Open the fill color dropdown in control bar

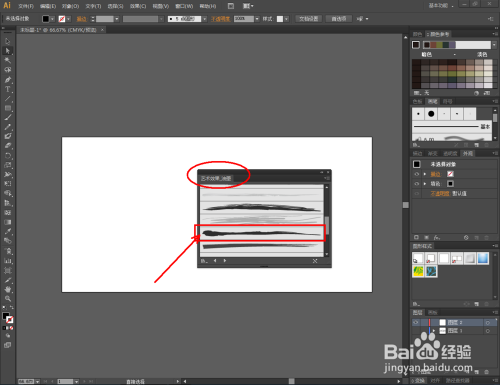[52, 19]
